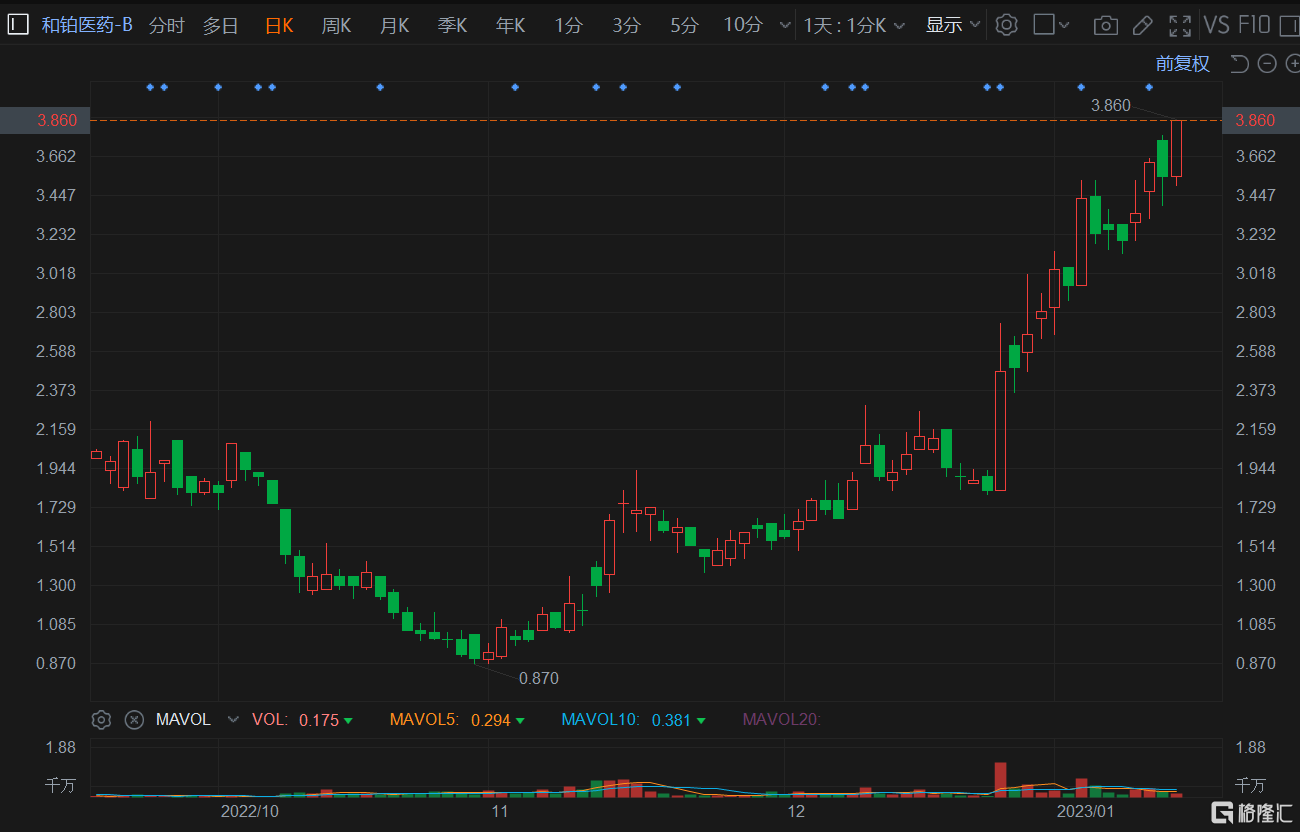
Task: Click the 2022/10 date axis label
Action: tap(249, 811)
